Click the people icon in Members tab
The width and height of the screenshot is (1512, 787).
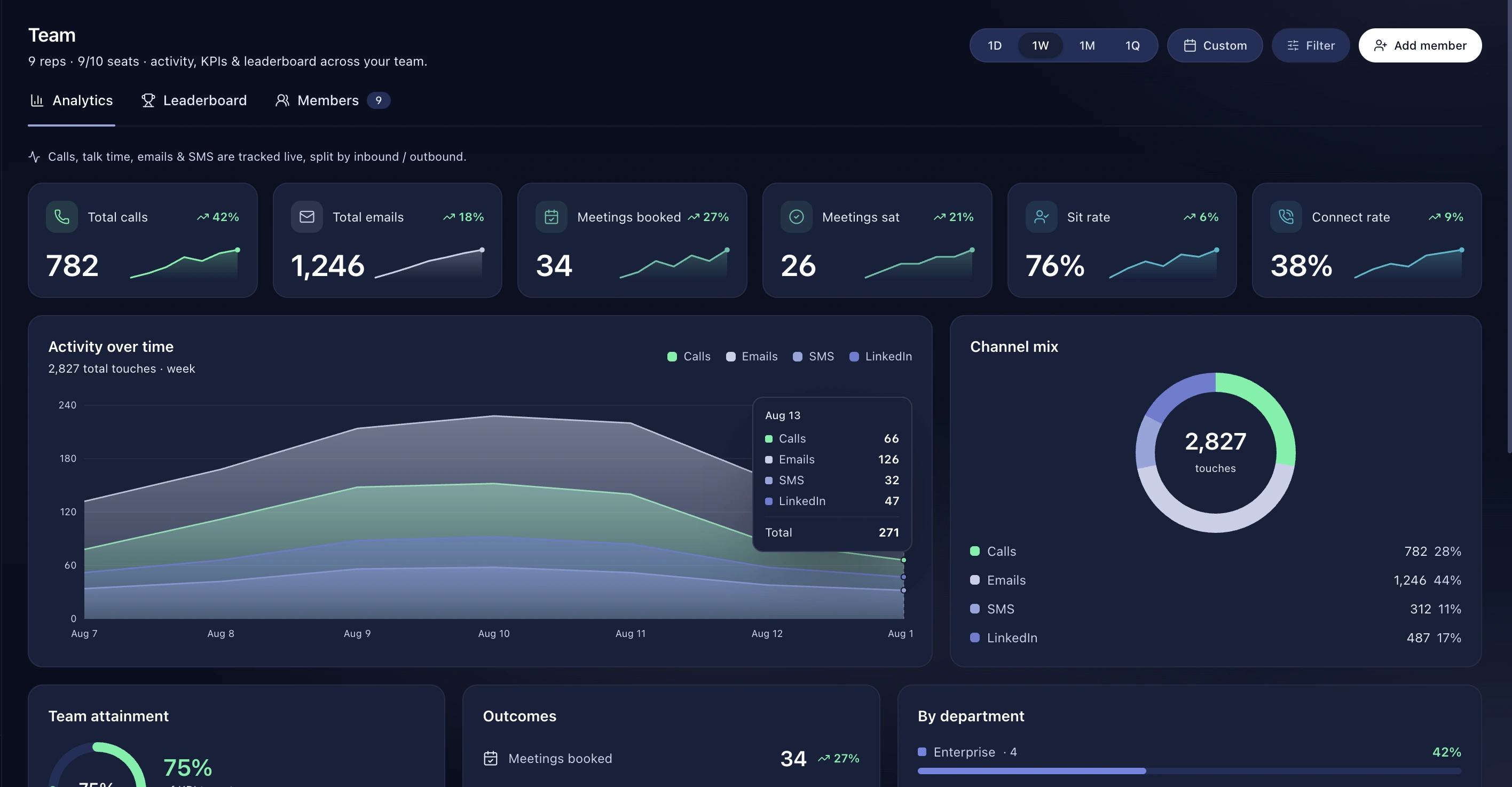(282, 100)
